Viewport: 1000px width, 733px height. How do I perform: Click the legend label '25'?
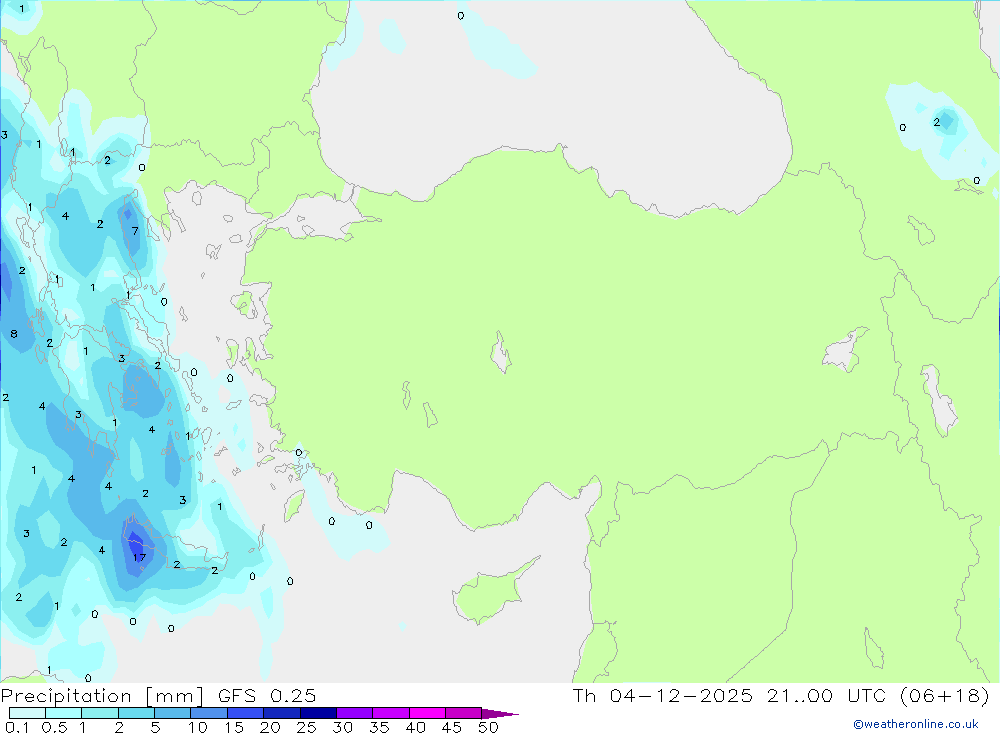tap(307, 727)
